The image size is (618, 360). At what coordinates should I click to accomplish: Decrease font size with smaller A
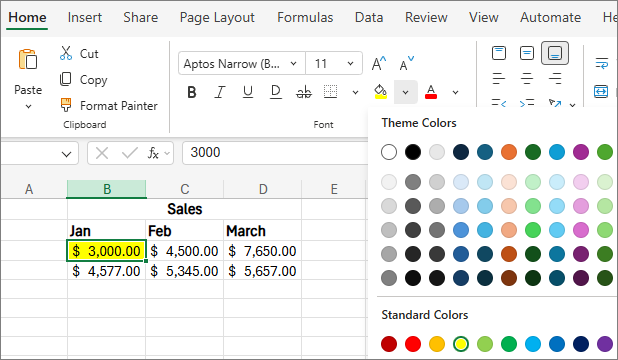pos(406,63)
